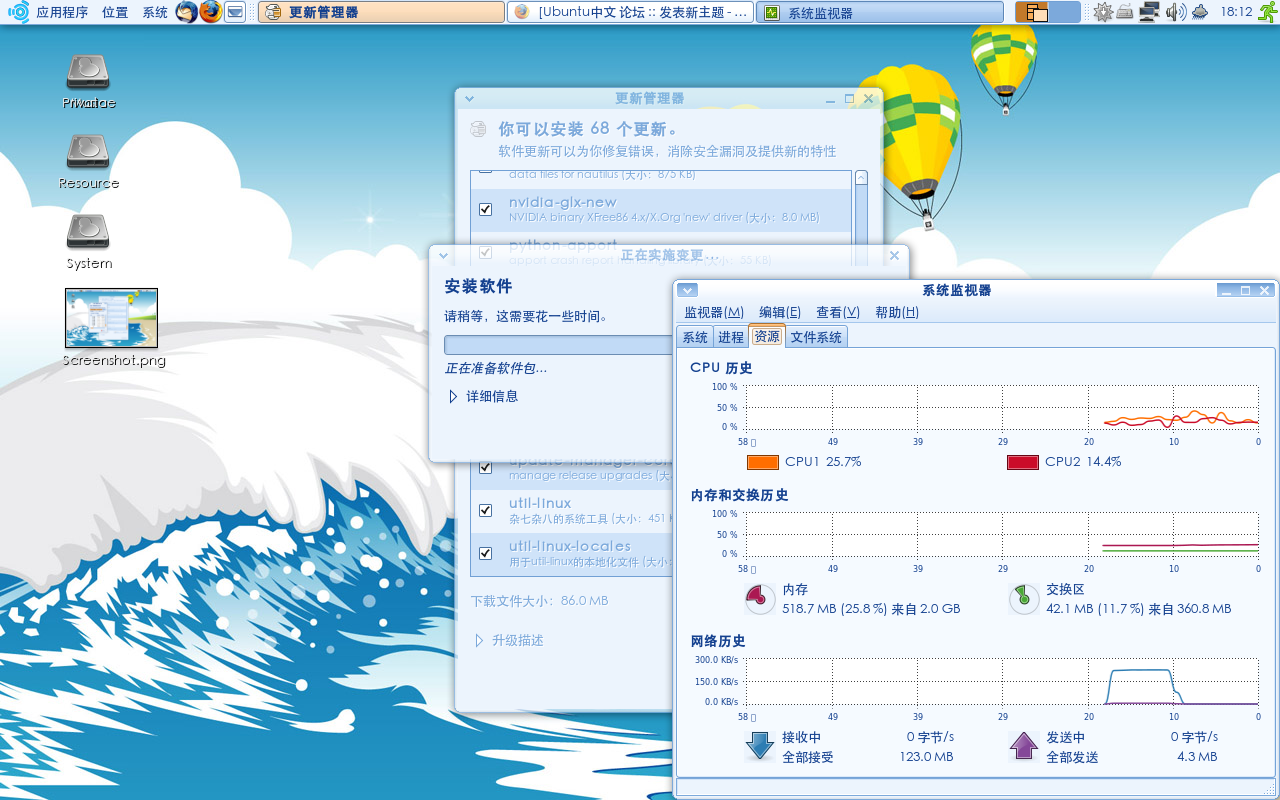
Task: Click the gear tray icon in panel
Action: coord(1103,12)
